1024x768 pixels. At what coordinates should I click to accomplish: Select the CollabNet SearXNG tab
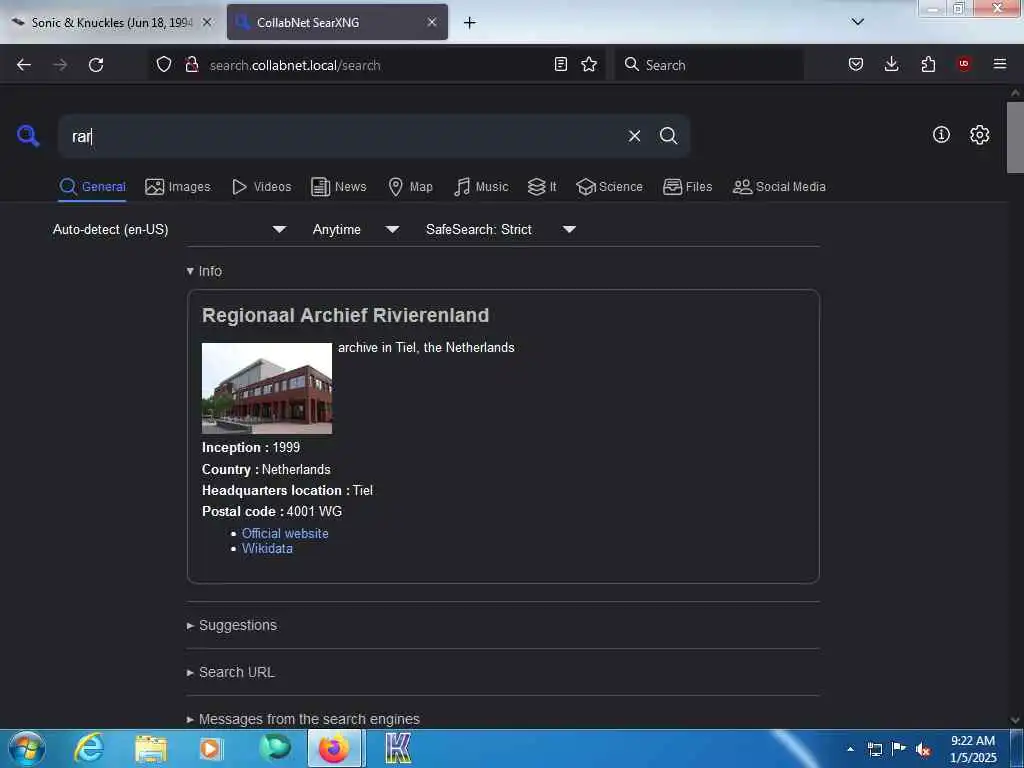[x=338, y=22]
